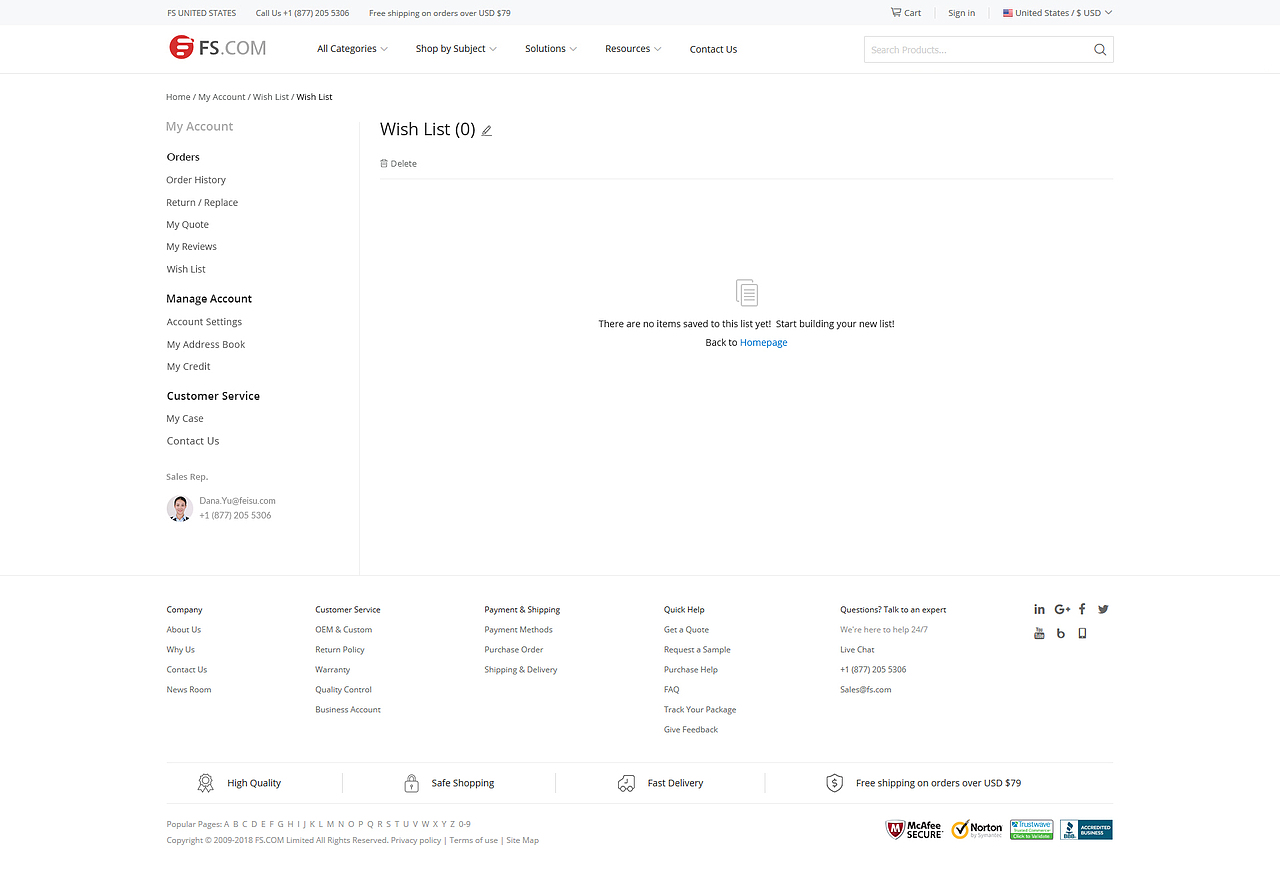
Task: Open Return / Replace in sidebar
Action: (x=202, y=202)
